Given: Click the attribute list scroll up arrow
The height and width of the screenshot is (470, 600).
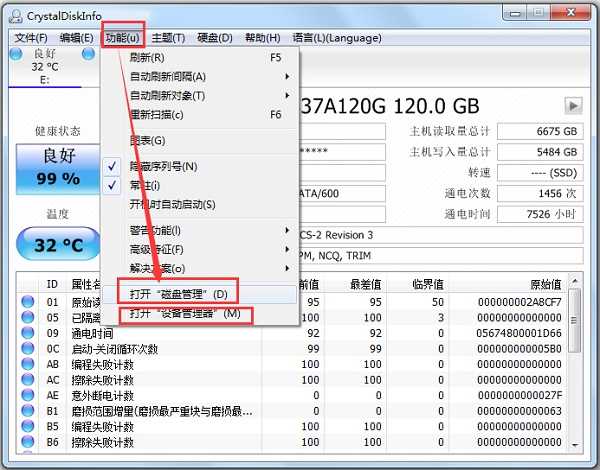Looking at the screenshot, I should (575, 281).
